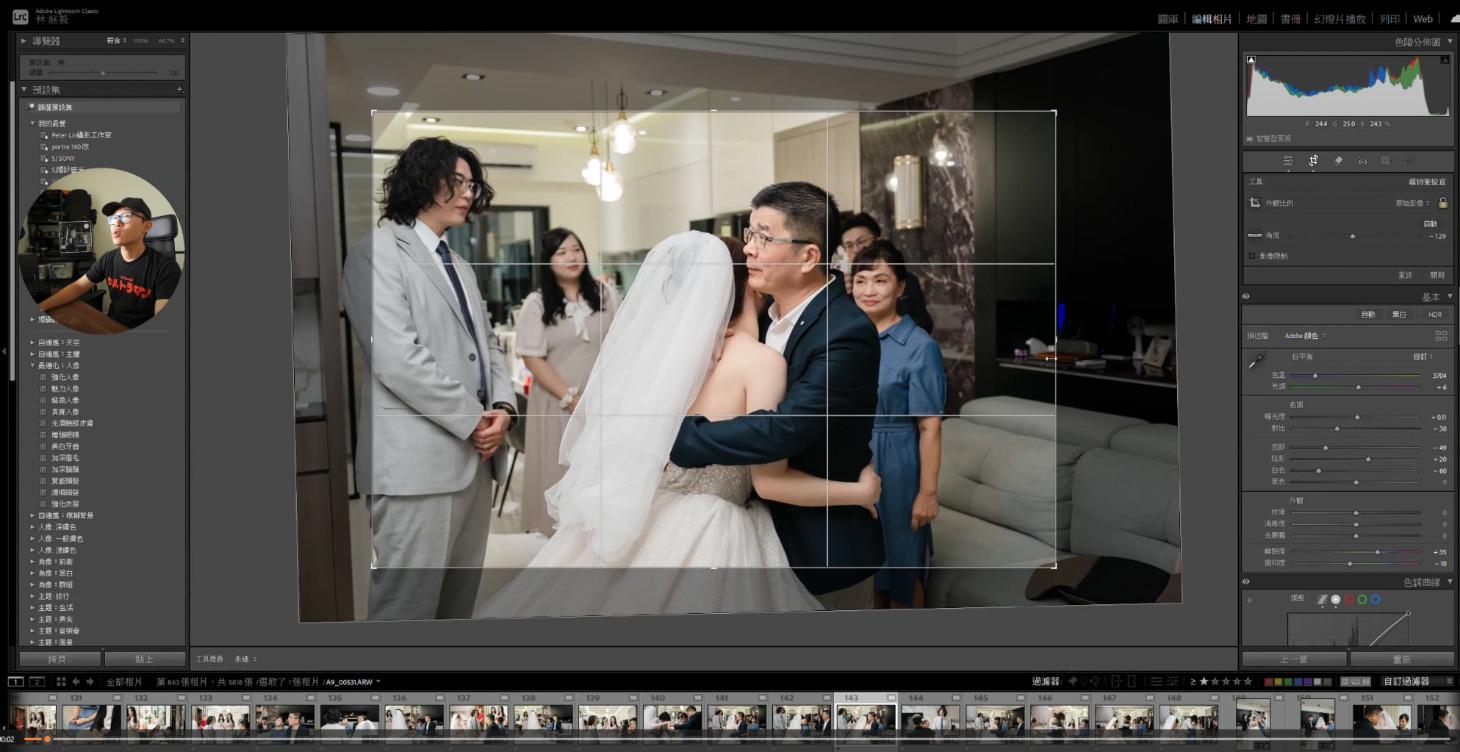Viewport: 1460px width, 752px height.
Task: Select the green channel curve circle
Action: pyautogui.click(x=1362, y=600)
